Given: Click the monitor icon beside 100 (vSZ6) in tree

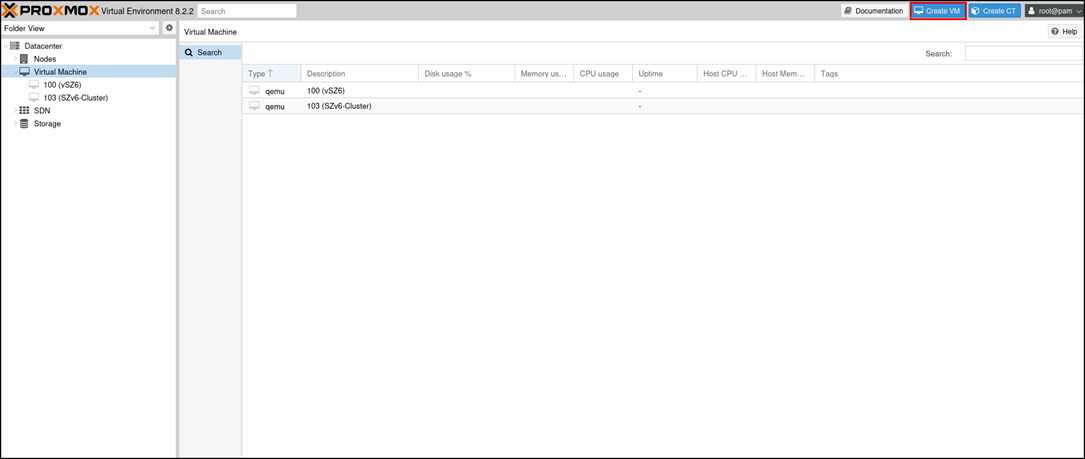Looking at the screenshot, I should pyautogui.click(x=34, y=84).
